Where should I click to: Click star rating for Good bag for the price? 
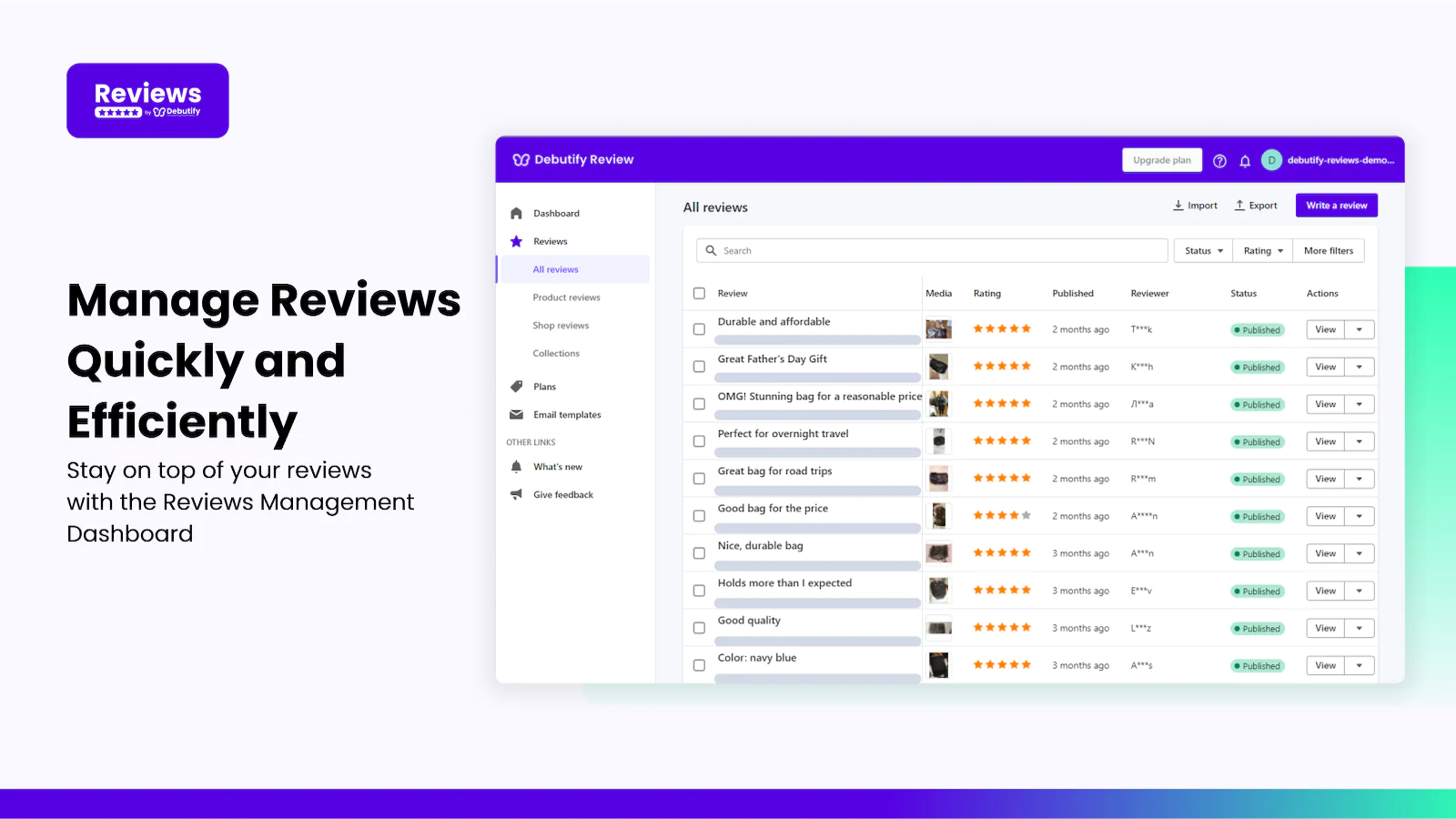[x=1002, y=516]
